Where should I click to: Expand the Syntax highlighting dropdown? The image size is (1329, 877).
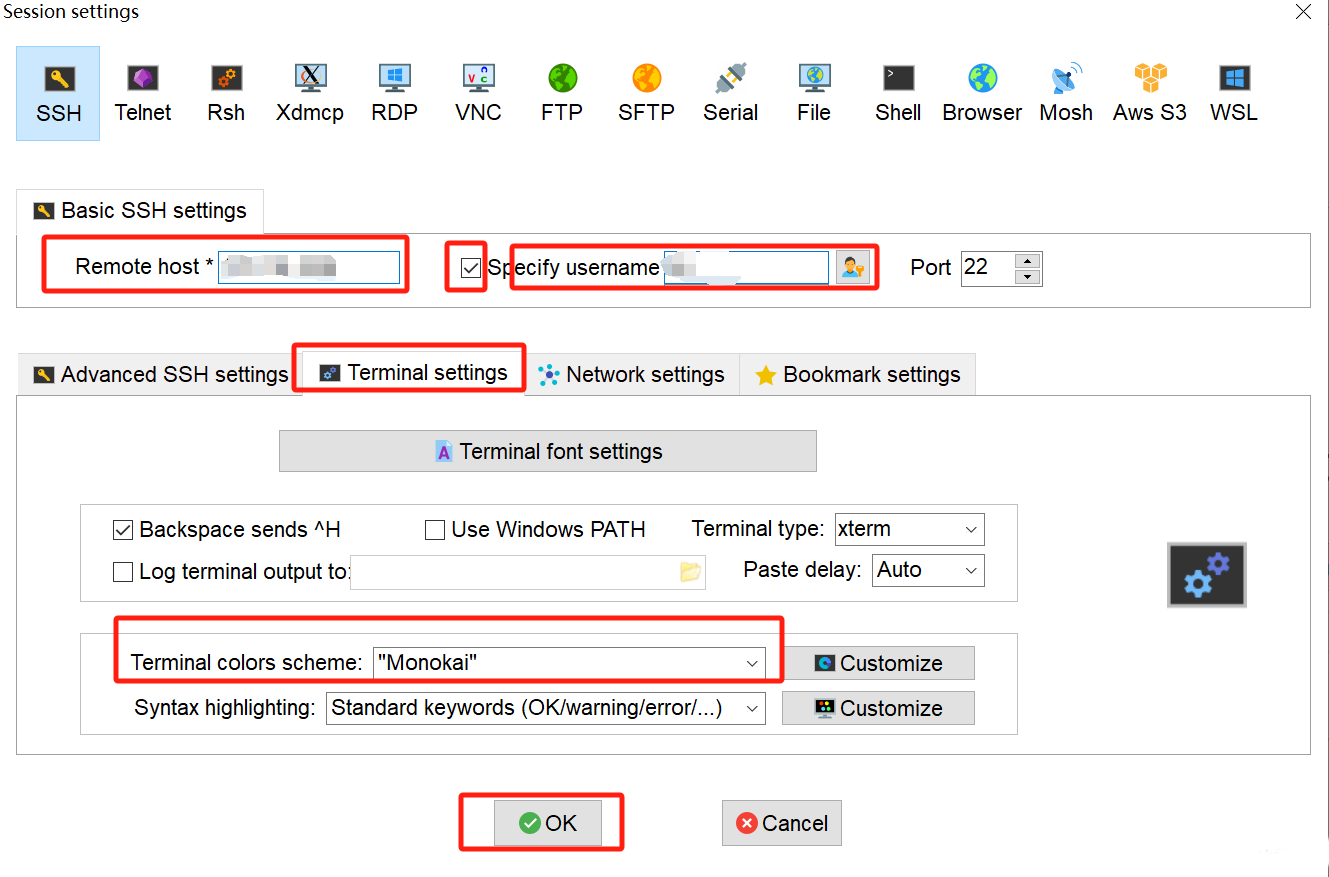click(x=546, y=708)
